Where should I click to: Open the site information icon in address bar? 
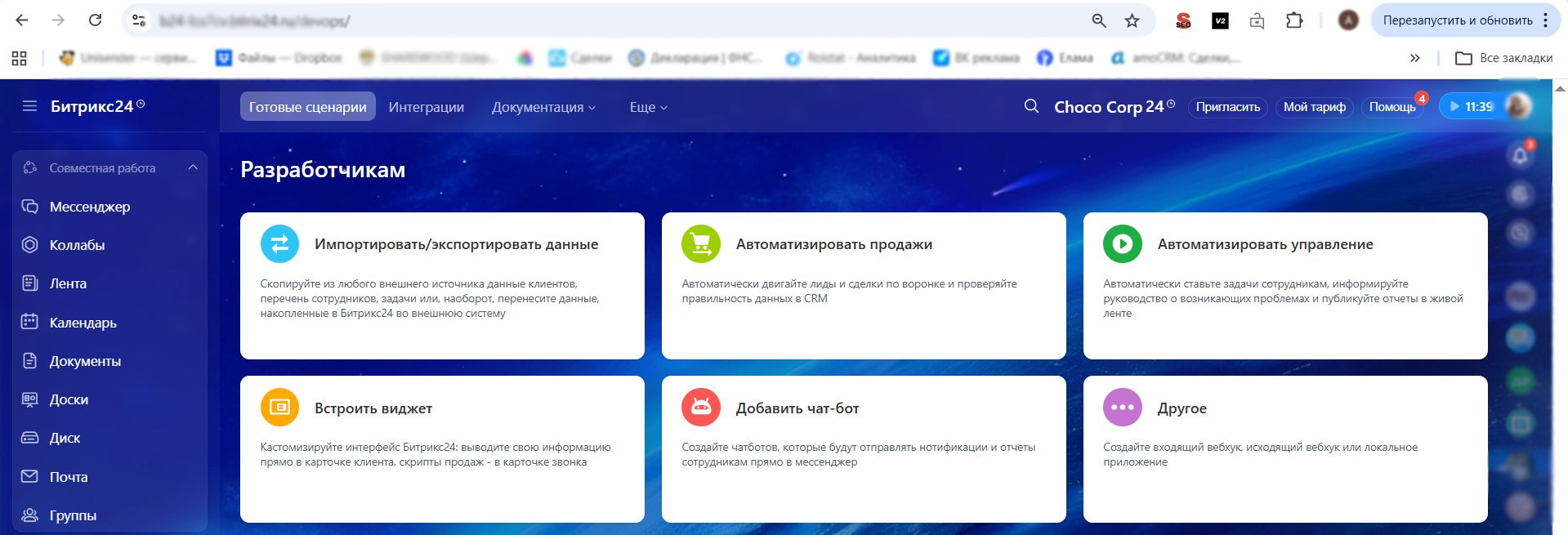coord(140,20)
